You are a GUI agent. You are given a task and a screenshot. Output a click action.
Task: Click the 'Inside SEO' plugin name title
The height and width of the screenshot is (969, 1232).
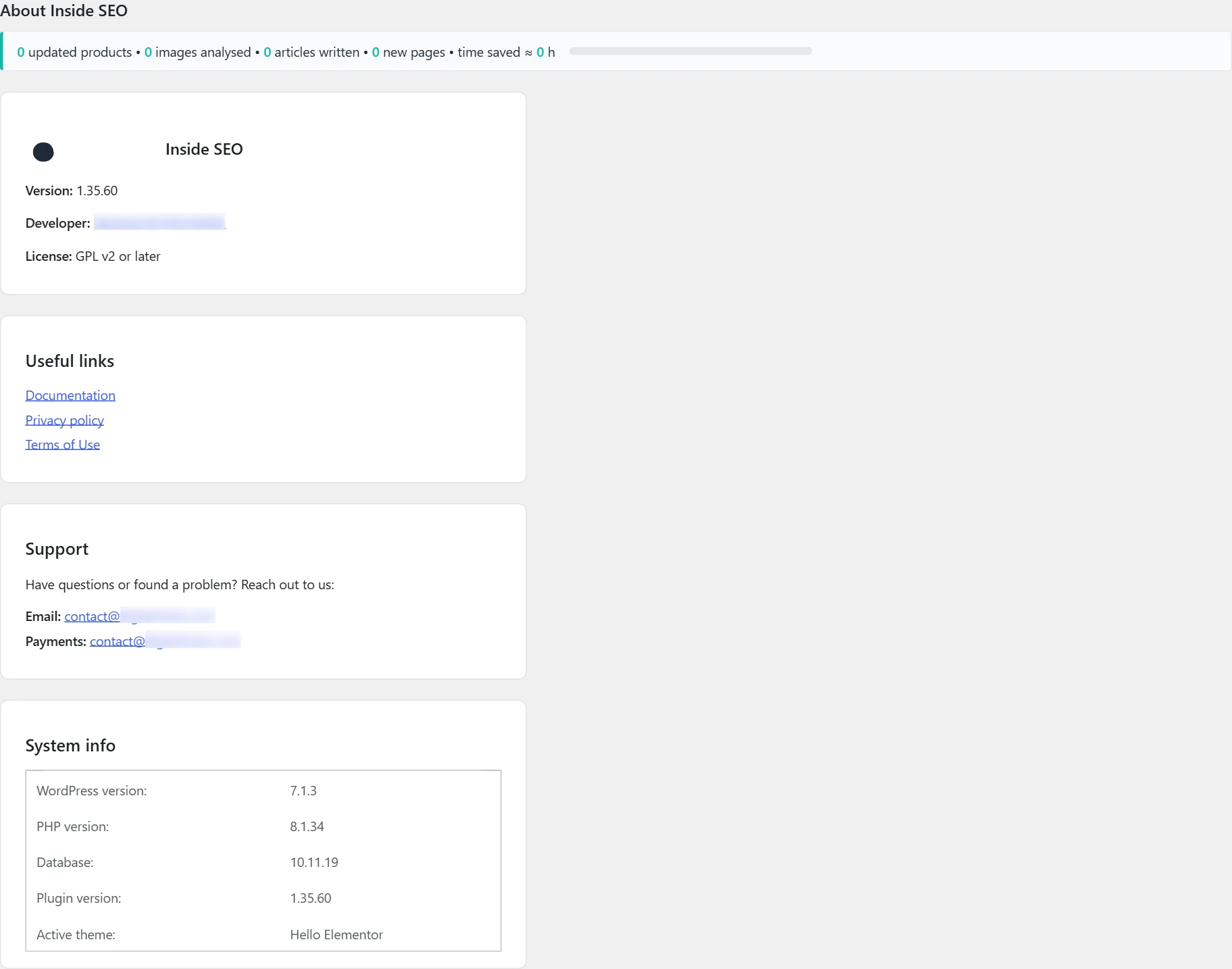click(x=204, y=149)
